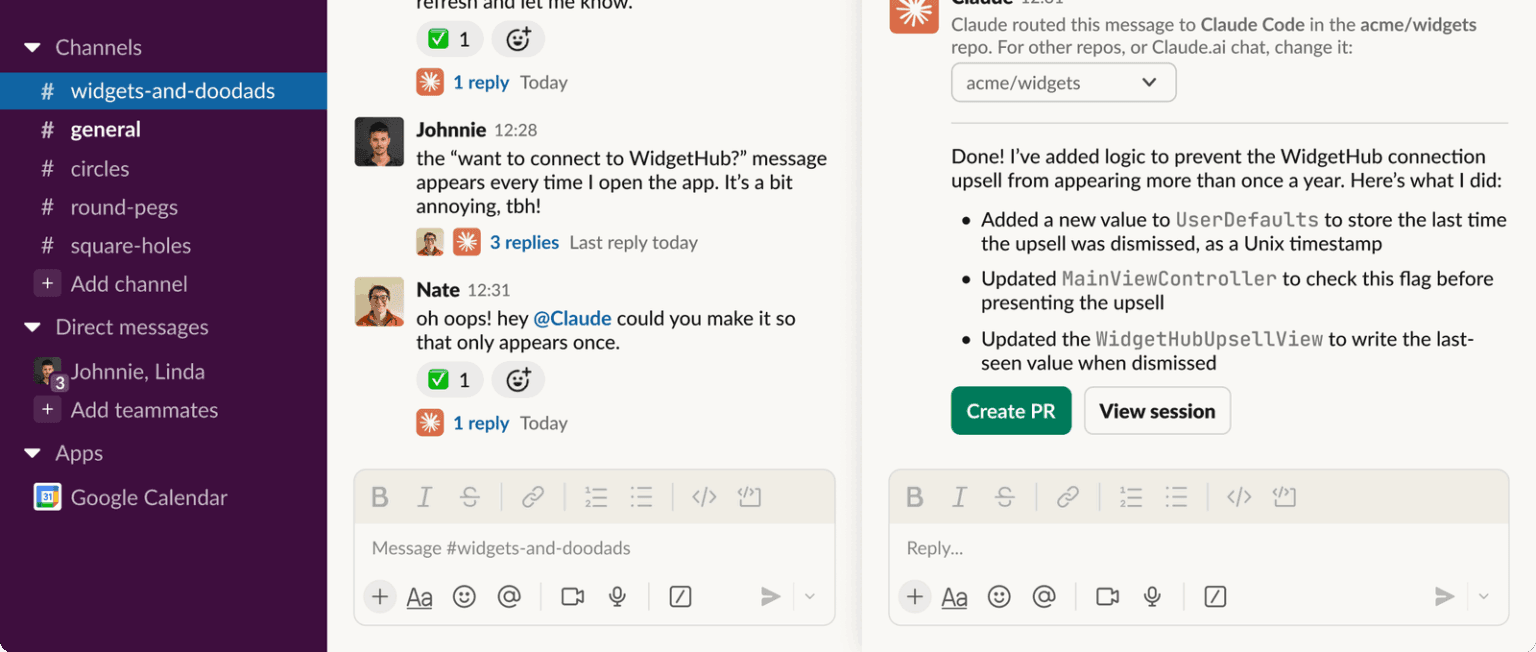Collapse the Direct messages section
1536x652 pixels.
tap(33, 328)
